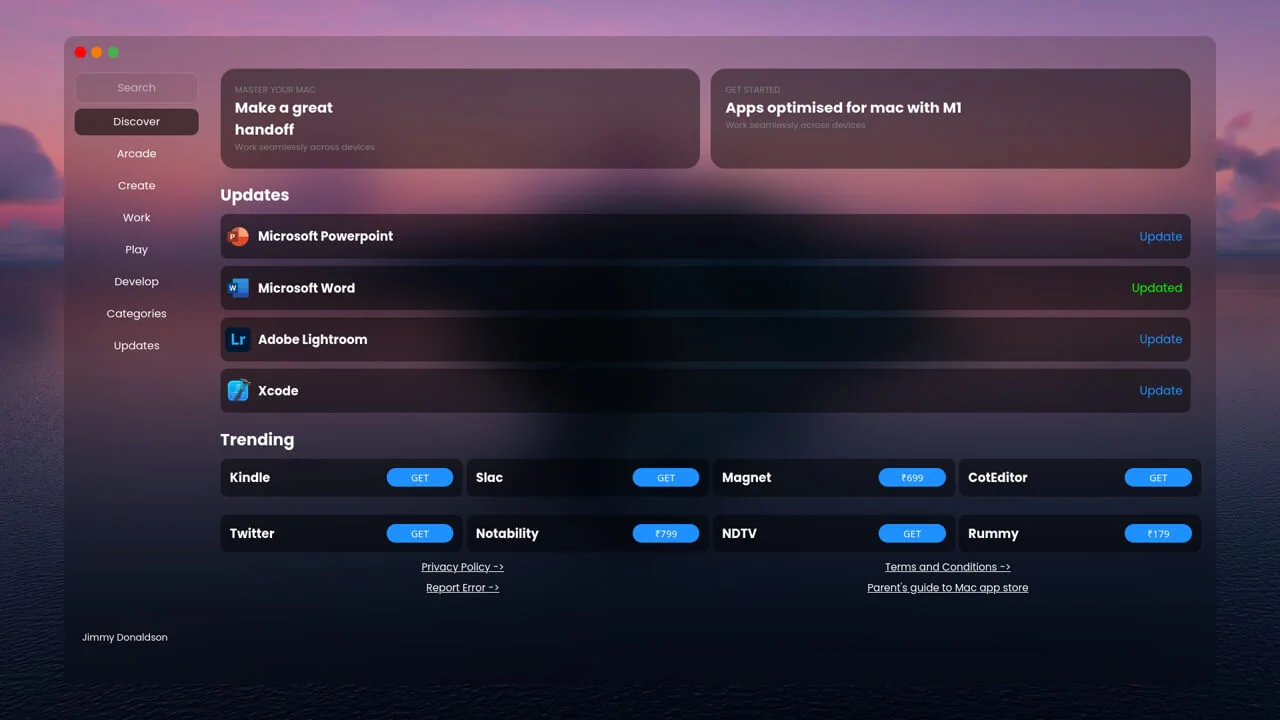This screenshot has height=720, width=1280.
Task: Go to Updates in the sidebar
Action: [136, 346]
